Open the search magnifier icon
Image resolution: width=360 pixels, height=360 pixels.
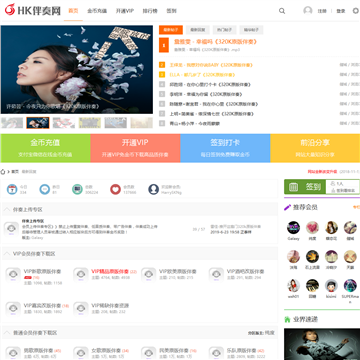pos(282,11)
